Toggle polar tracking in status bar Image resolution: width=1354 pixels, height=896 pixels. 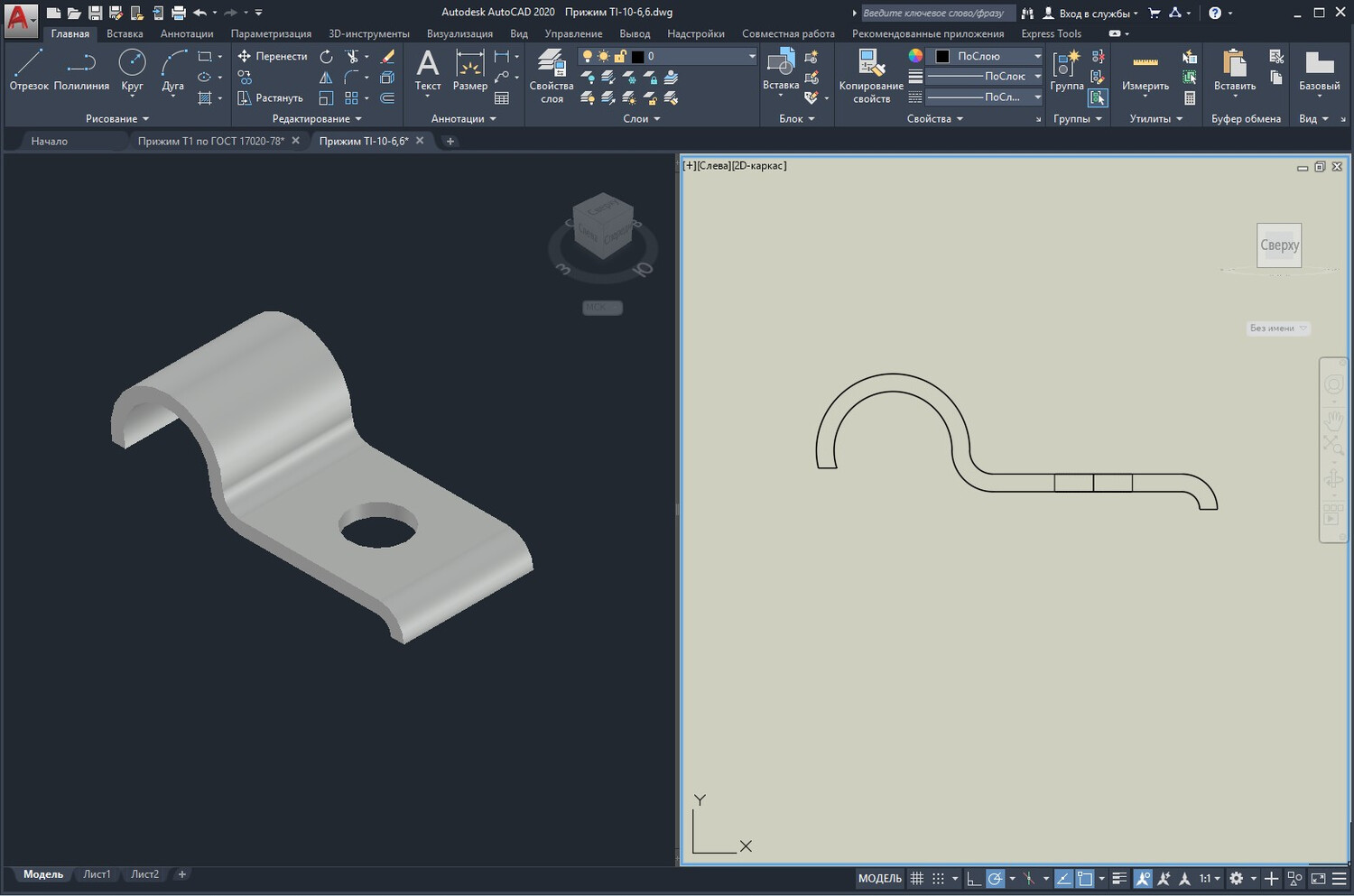(995, 878)
